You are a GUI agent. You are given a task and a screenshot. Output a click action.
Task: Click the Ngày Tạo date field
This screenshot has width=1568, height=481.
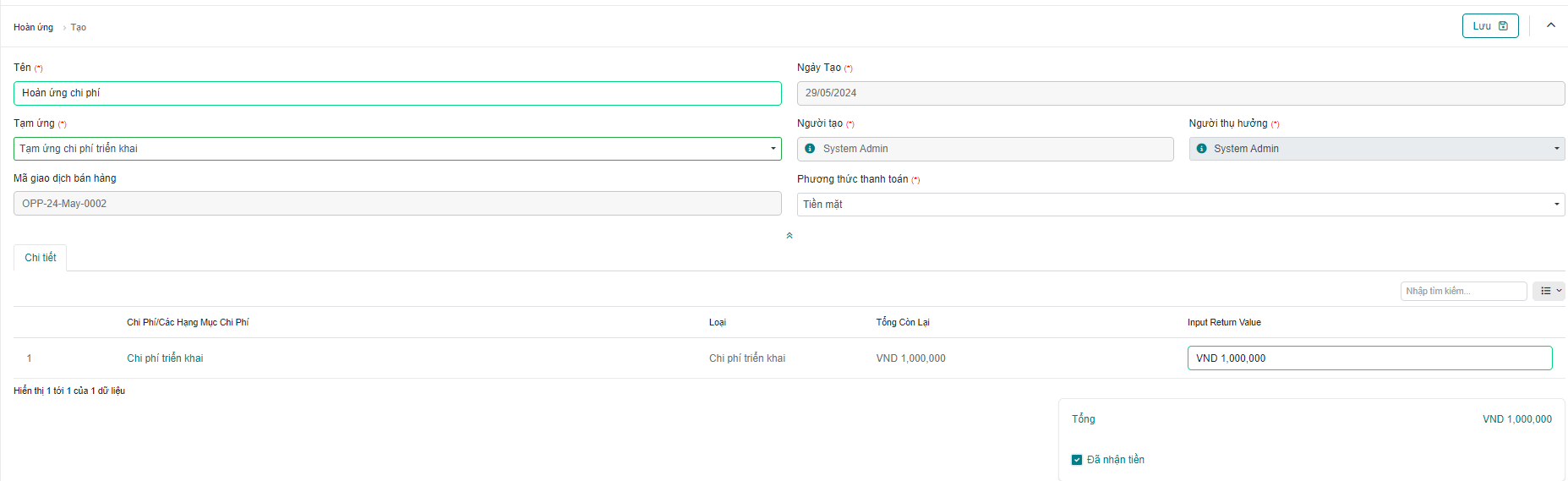pyautogui.click(x=1180, y=93)
